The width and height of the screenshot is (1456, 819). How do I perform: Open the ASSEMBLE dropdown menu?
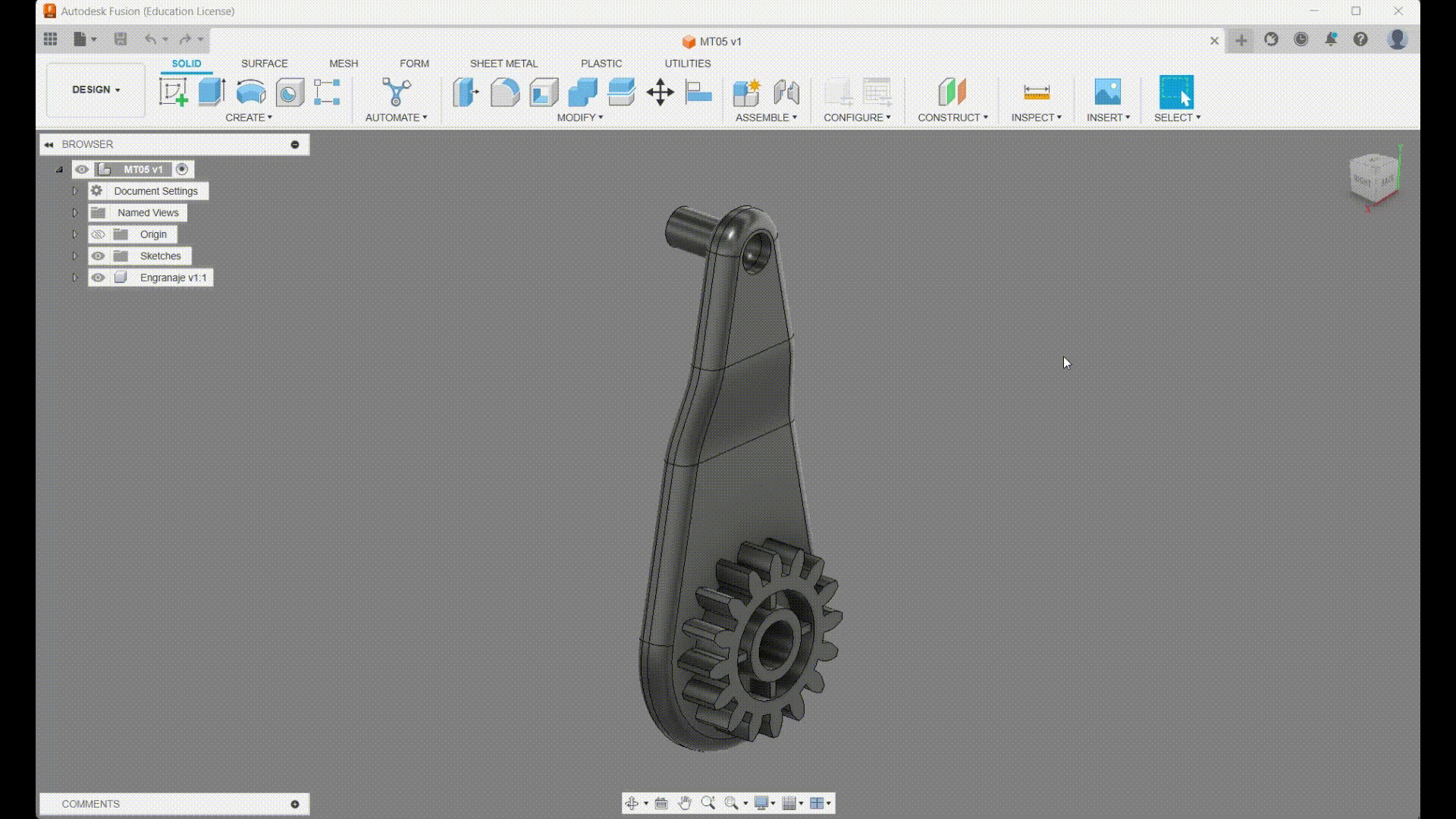click(x=766, y=118)
